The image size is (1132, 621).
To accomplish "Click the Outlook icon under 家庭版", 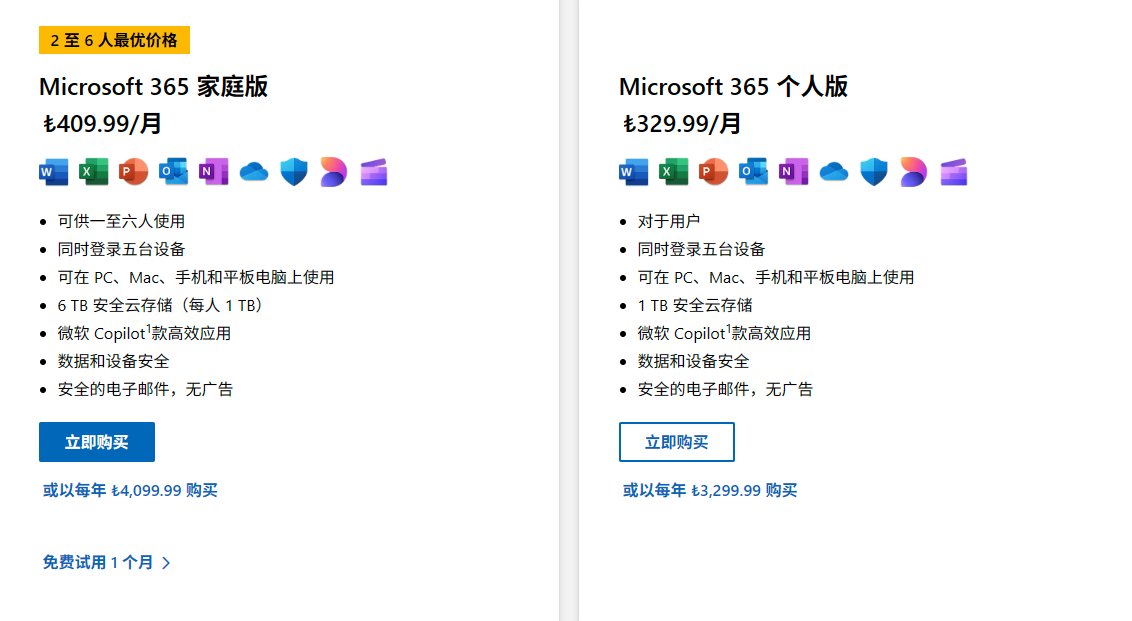I will tap(173, 172).
